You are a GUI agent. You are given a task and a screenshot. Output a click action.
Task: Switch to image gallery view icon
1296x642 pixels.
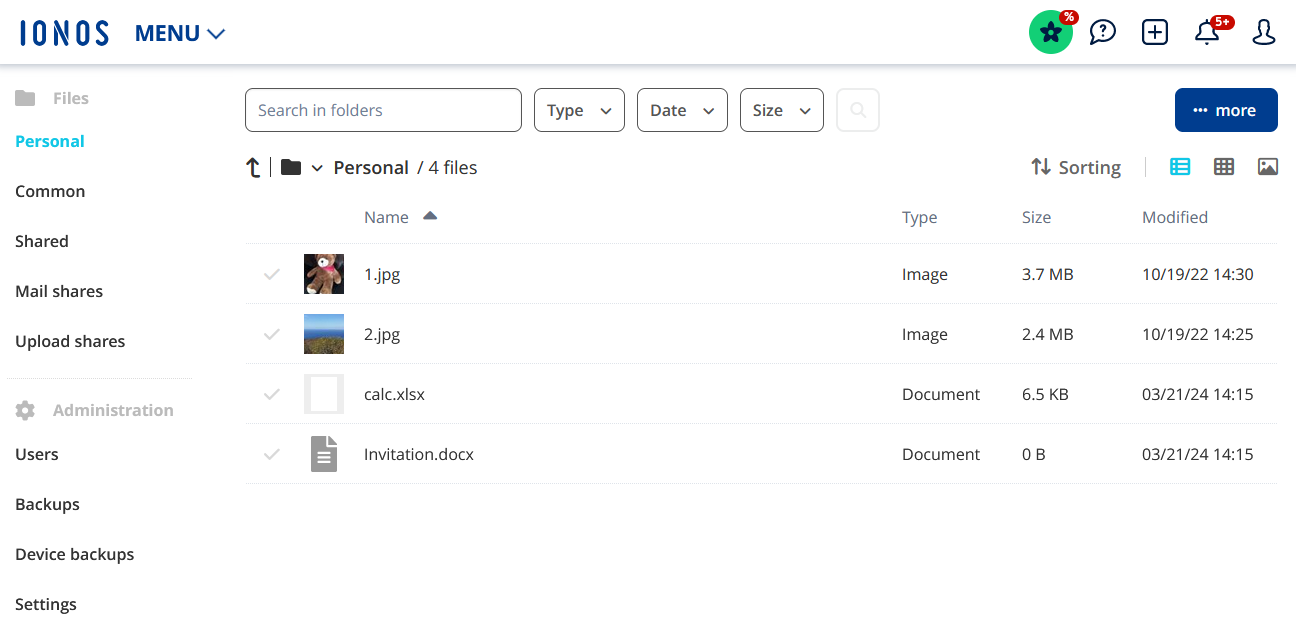[x=1268, y=167]
